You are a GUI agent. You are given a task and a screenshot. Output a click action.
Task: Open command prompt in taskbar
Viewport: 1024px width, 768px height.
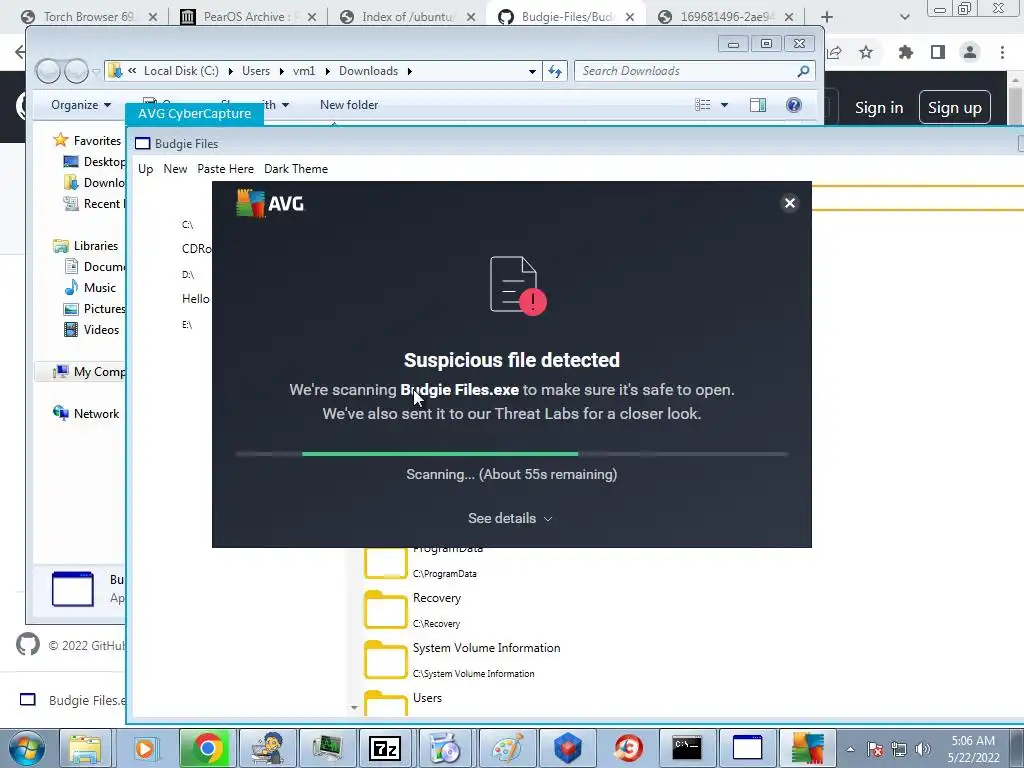tap(687, 748)
